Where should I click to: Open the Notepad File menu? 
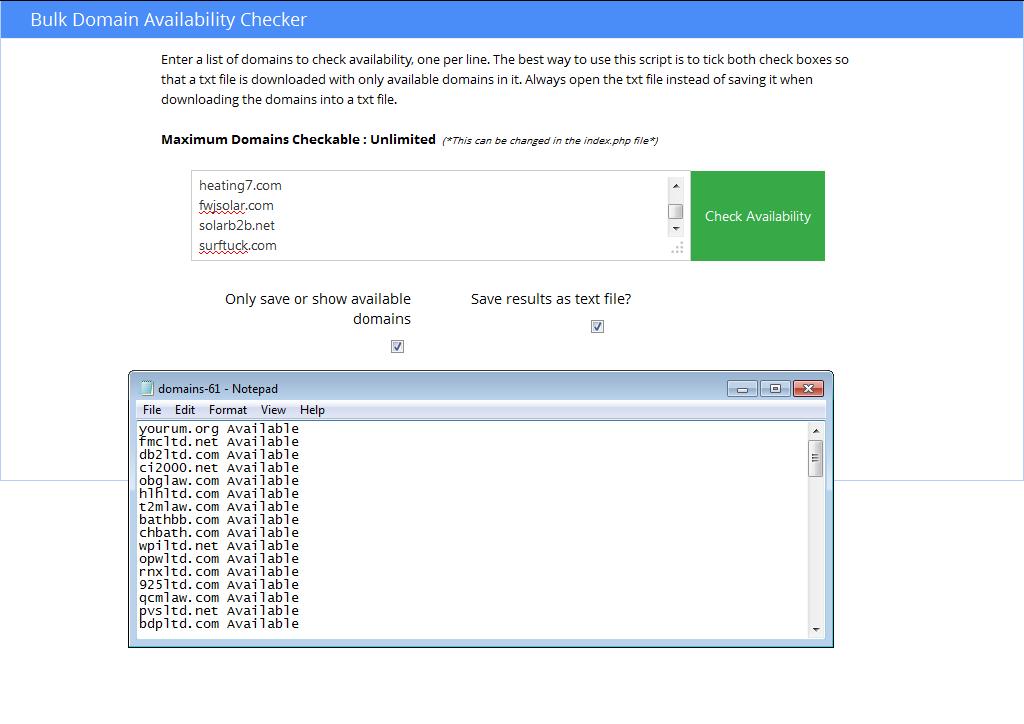click(x=152, y=410)
